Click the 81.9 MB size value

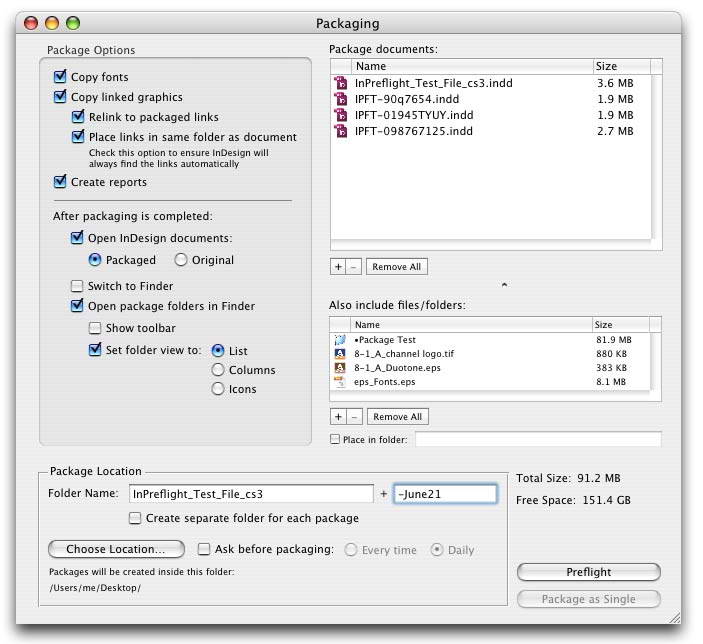pos(614,340)
